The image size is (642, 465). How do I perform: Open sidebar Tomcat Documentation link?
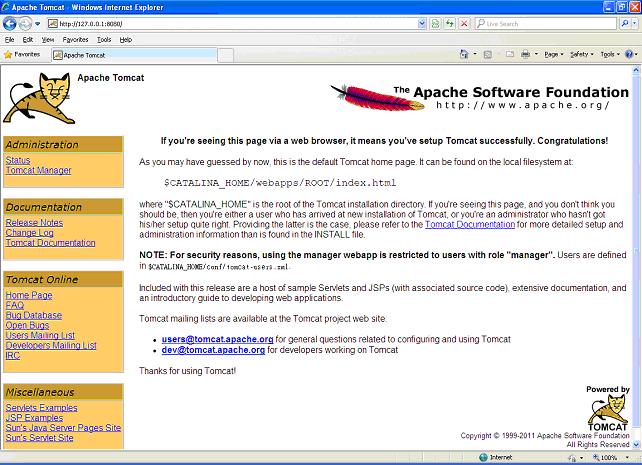[x=50, y=243]
